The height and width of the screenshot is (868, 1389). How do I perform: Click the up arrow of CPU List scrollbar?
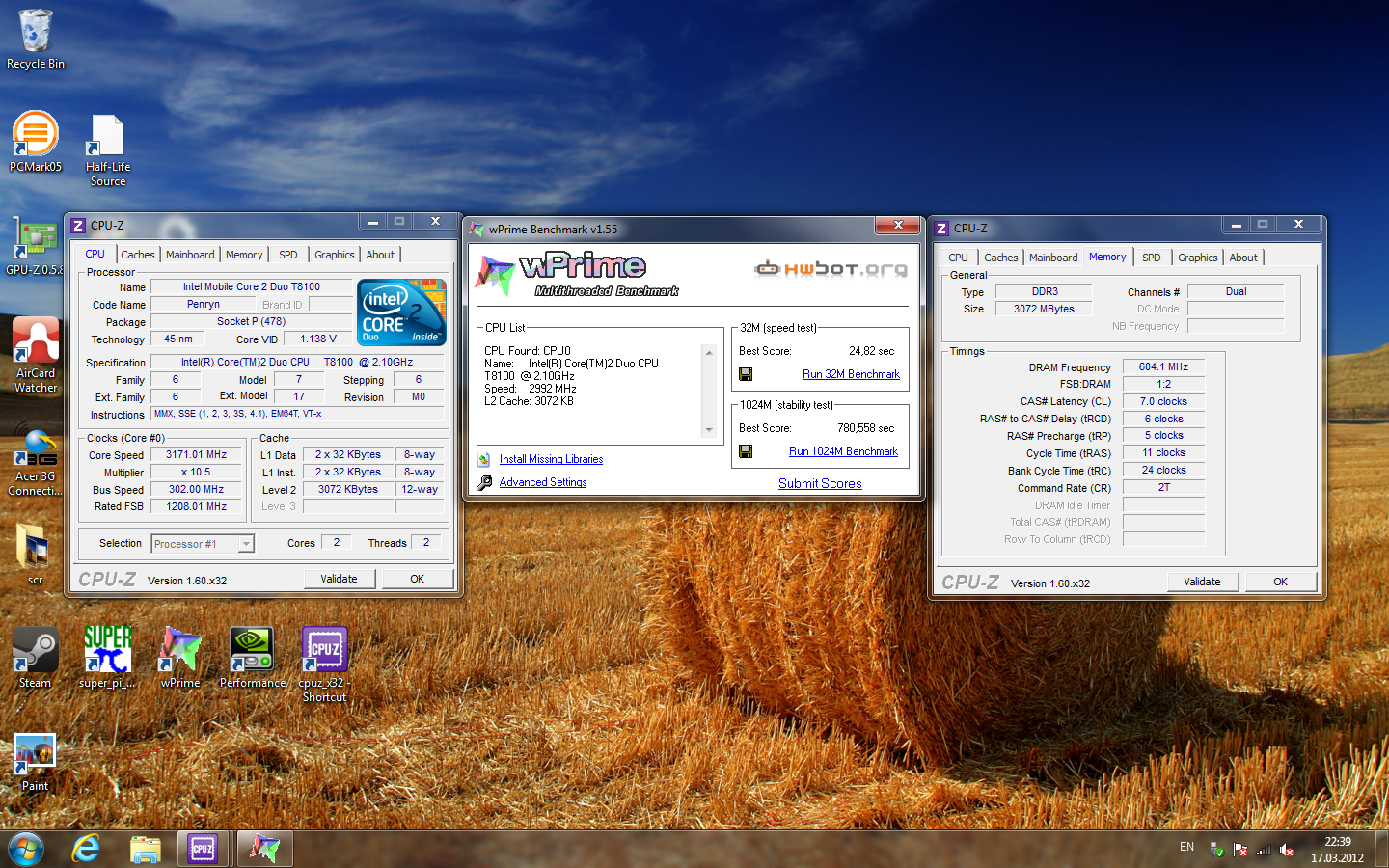[709, 353]
